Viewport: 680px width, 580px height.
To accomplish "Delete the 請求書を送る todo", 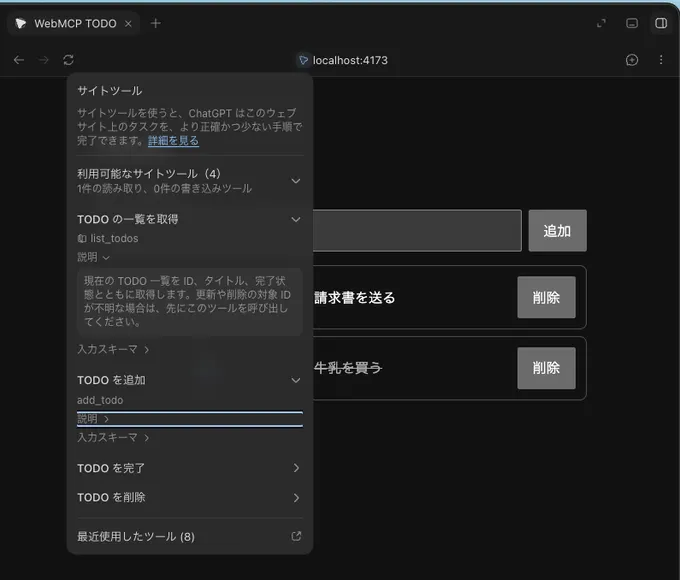I will (546, 297).
